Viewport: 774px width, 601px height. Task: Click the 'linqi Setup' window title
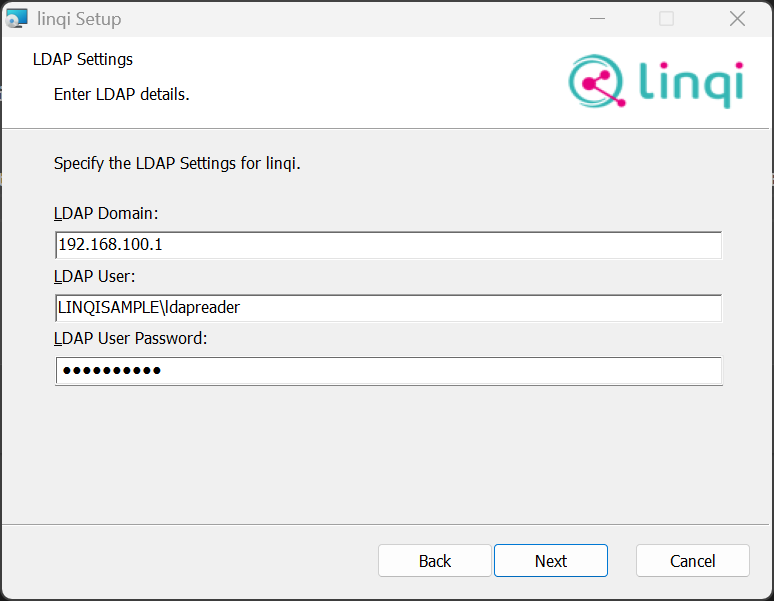pyautogui.click(x=79, y=19)
